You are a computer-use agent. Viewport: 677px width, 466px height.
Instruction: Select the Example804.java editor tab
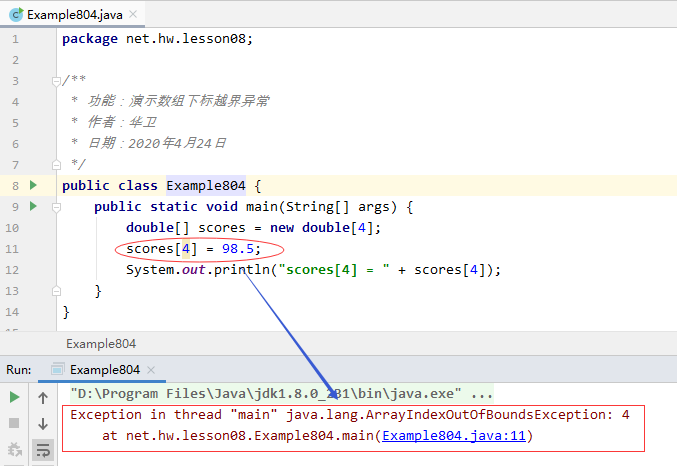click(74, 15)
